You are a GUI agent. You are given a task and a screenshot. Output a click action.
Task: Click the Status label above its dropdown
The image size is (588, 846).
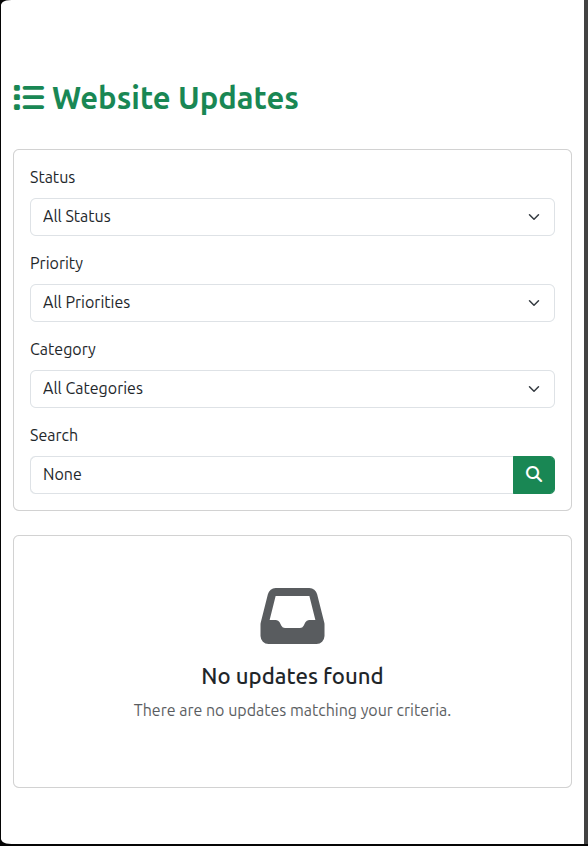pyautogui.click(x=51, y=177)
